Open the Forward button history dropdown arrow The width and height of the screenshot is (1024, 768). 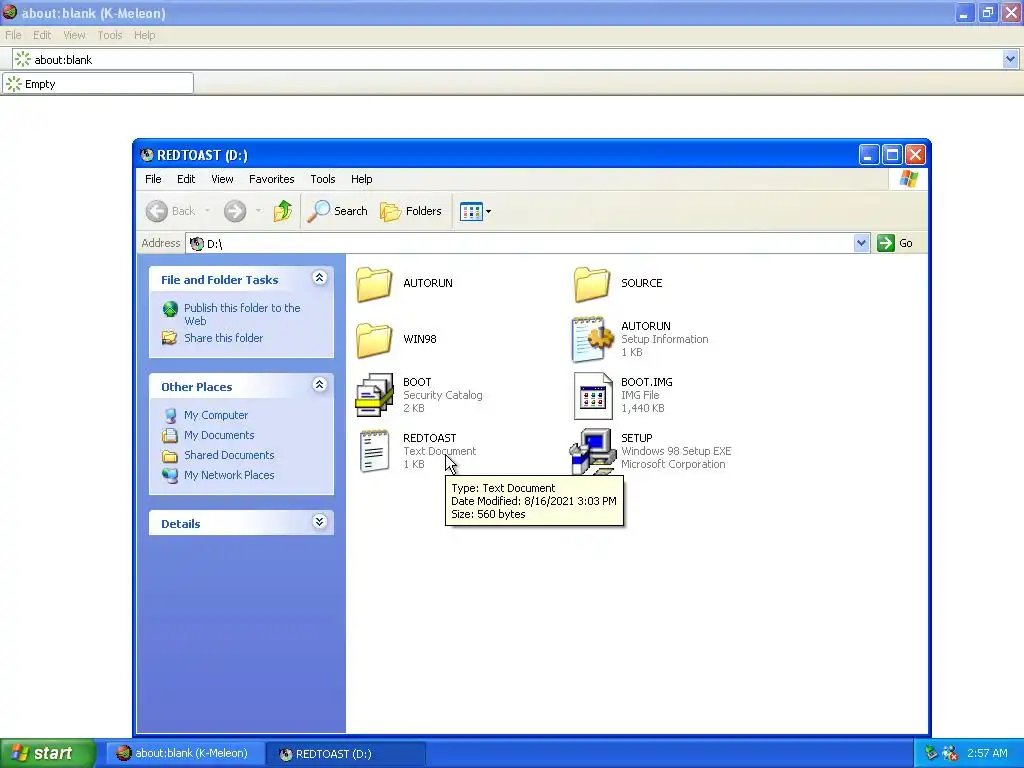(x=259, y=211)
